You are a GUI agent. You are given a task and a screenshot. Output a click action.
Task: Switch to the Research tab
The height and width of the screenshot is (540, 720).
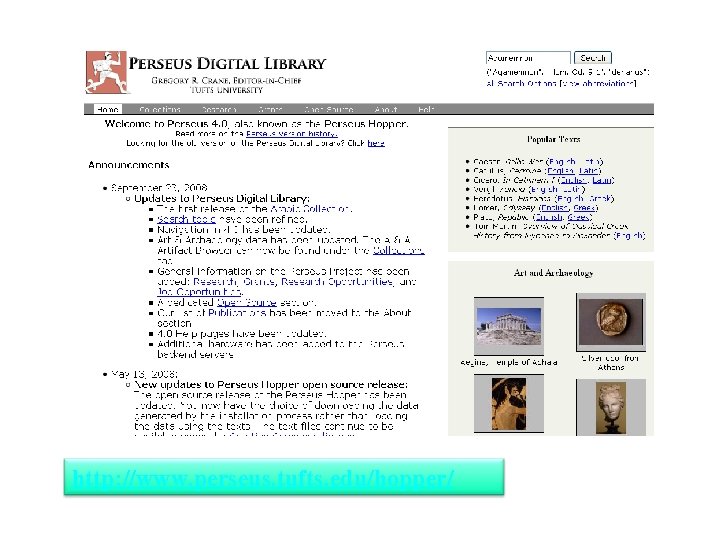[219, 109]
